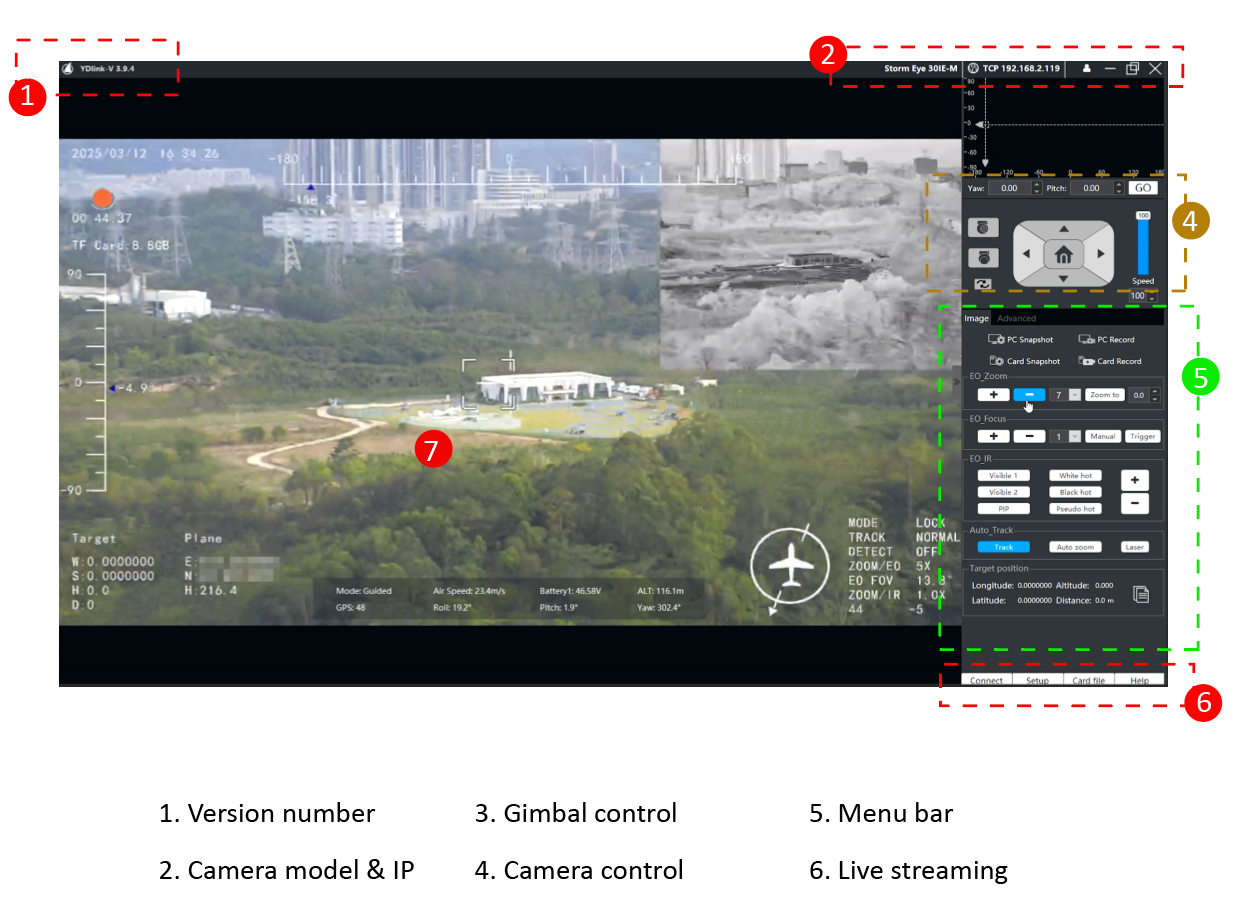Expand the side panel collapse chevron

tap(956, 381)
